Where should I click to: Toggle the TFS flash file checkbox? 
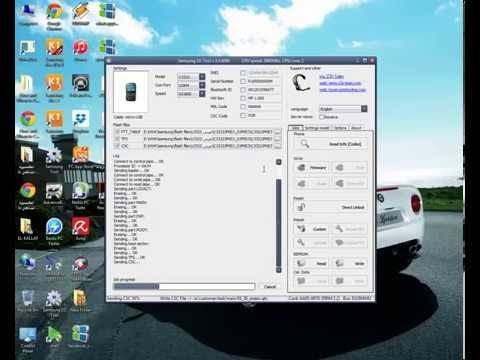(x=117, y=139)
